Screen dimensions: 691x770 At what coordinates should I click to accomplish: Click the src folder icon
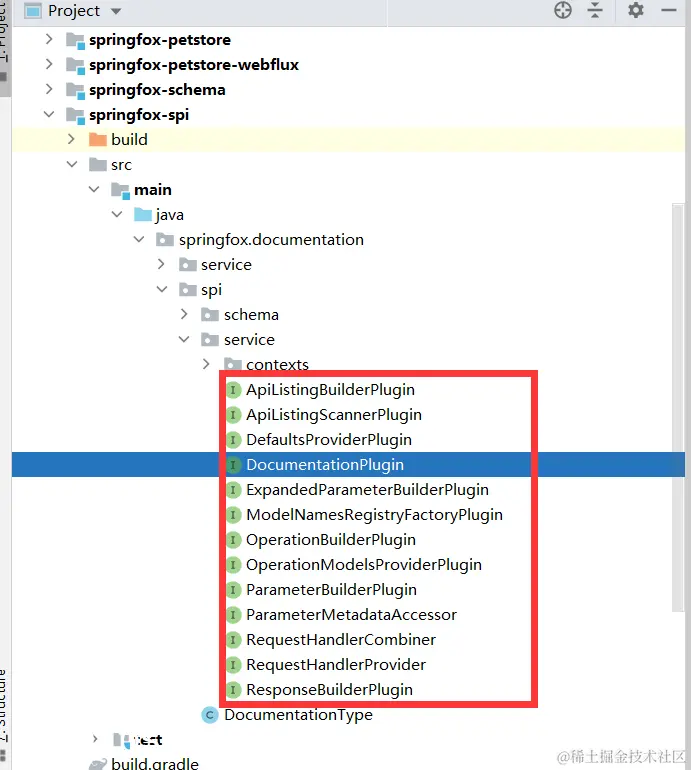98,165
